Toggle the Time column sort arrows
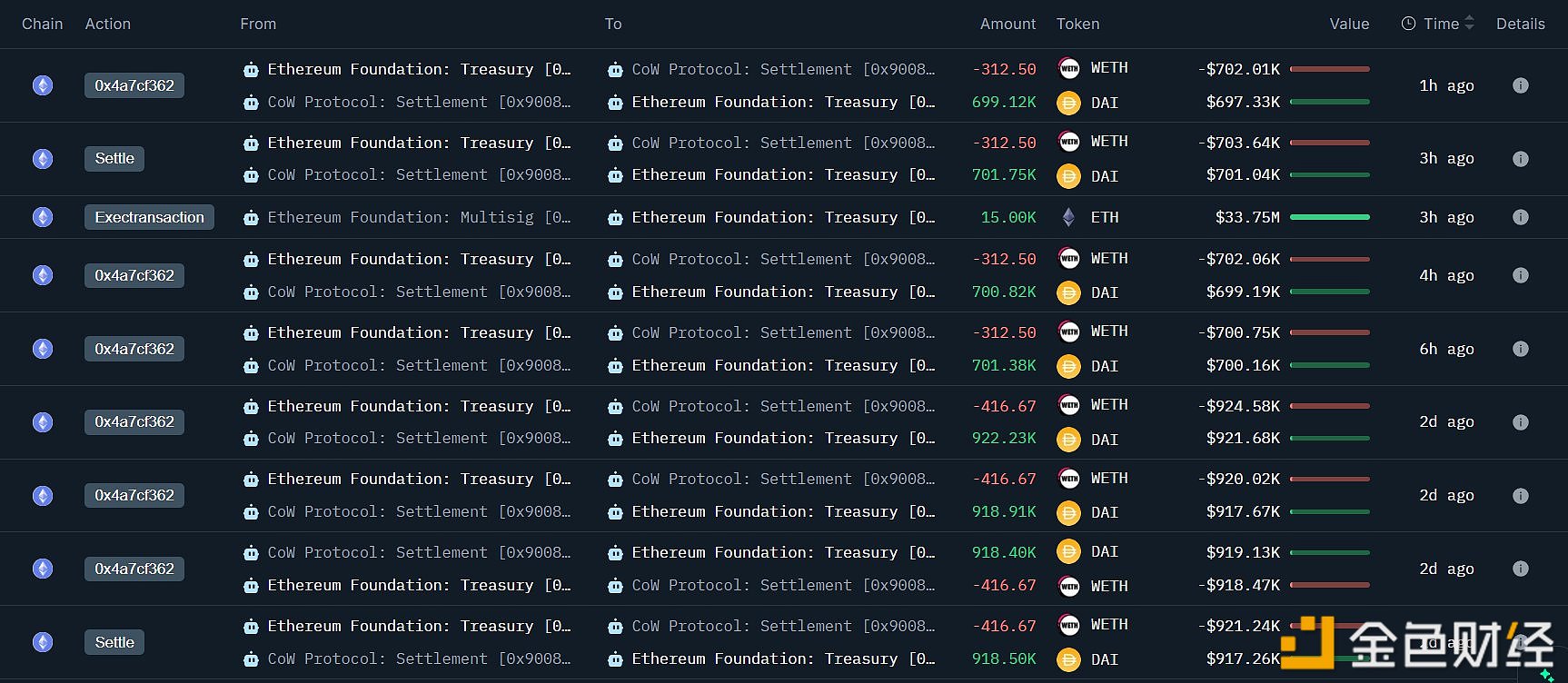Viewport: 1568px width, 683px height. tap(1469, 24)
